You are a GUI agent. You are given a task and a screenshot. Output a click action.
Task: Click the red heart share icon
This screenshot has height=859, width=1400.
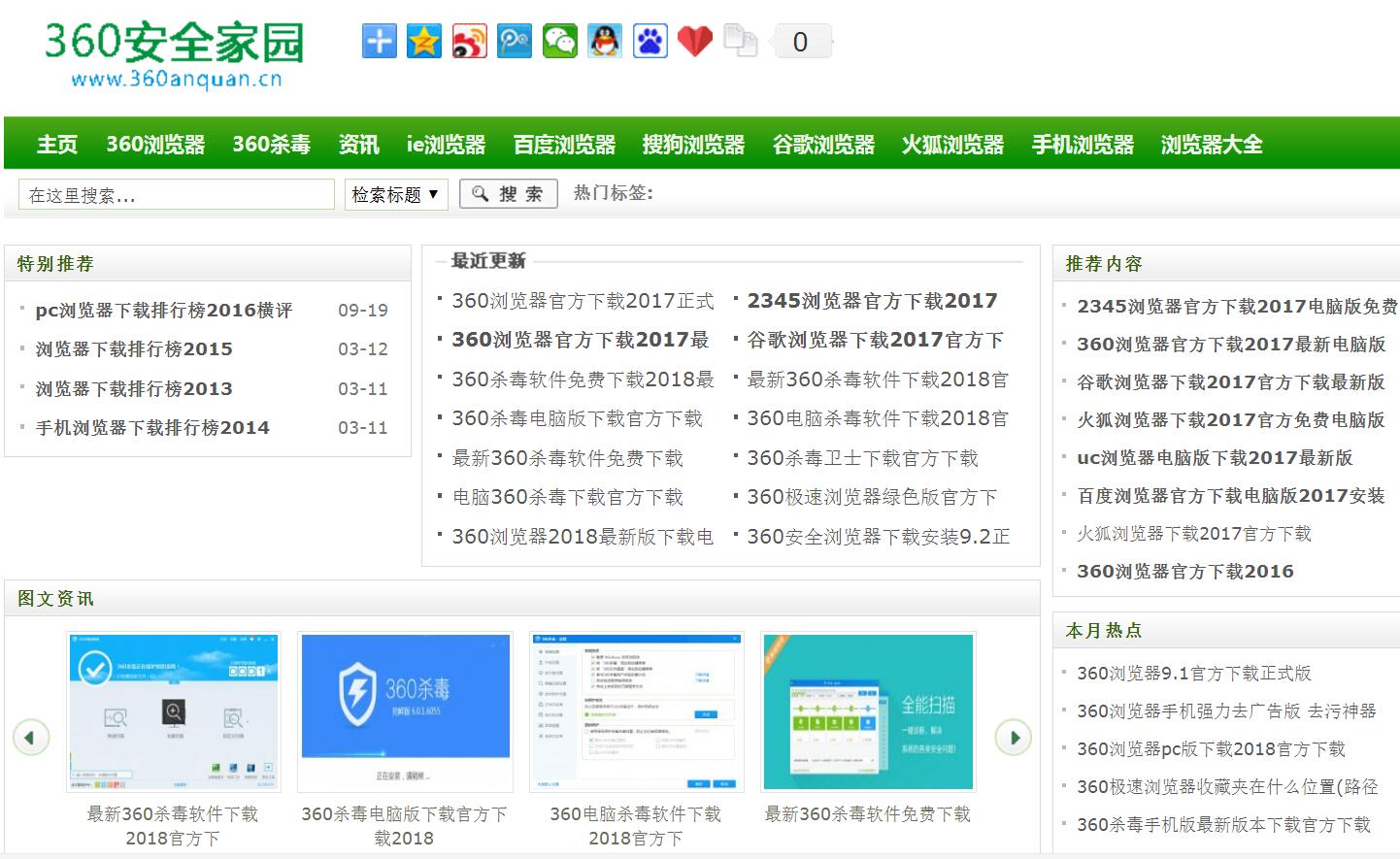695,42
